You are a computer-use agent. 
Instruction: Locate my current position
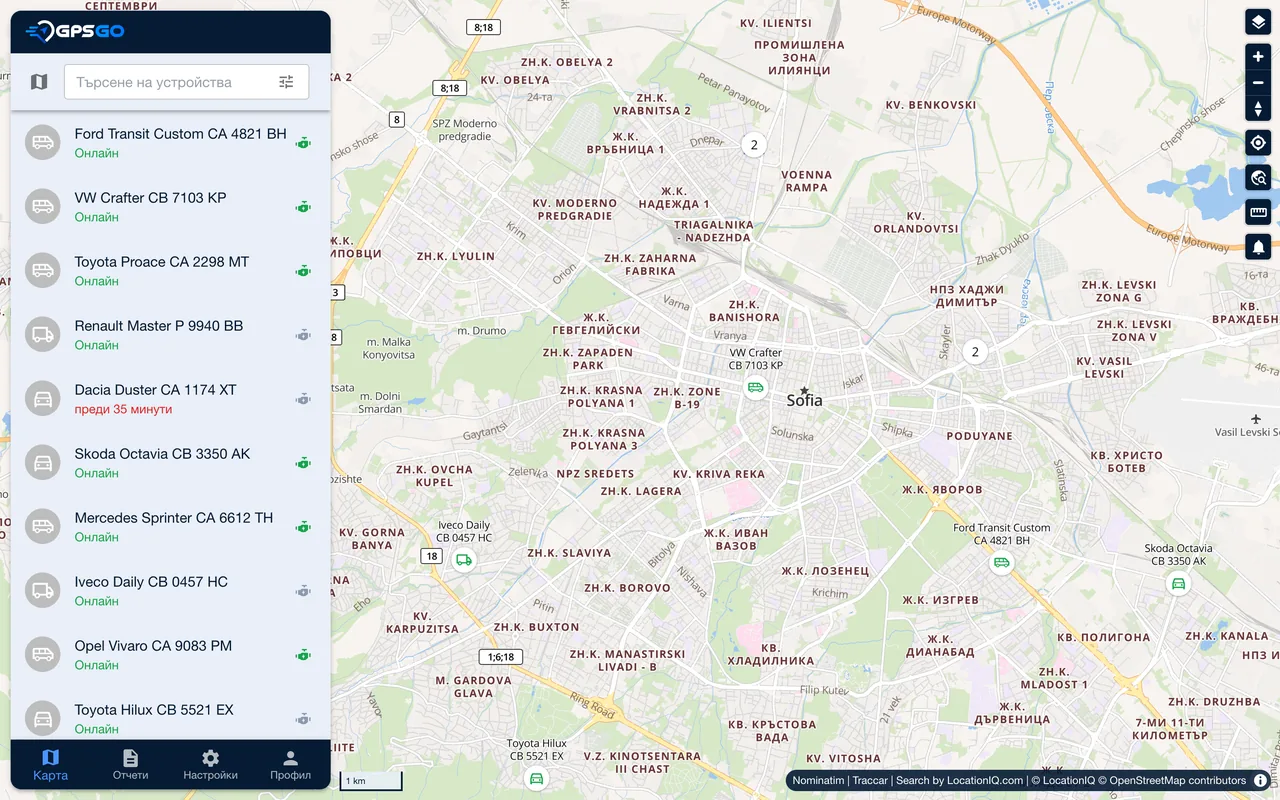1258,143
